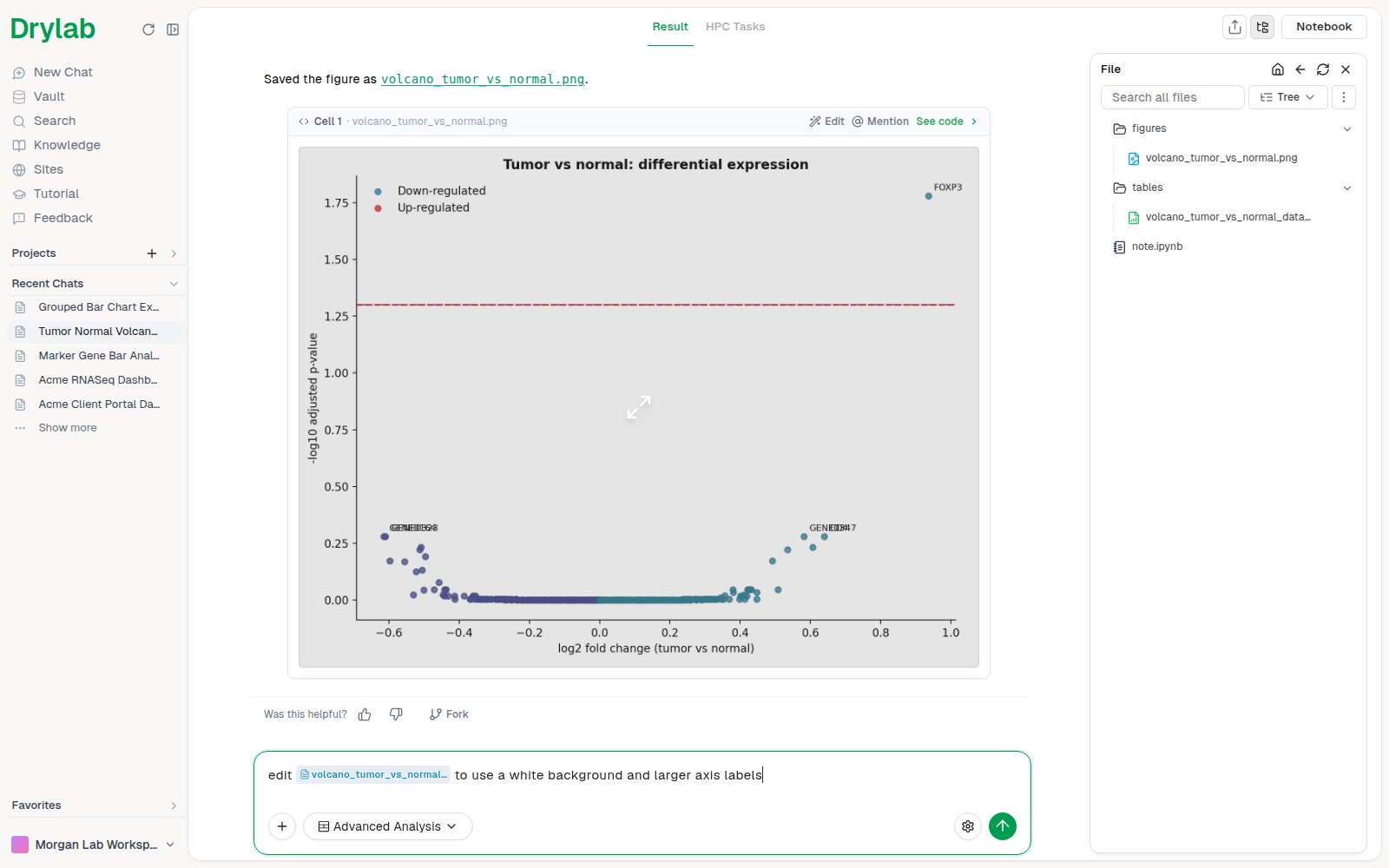This screenshot has width=1389, height=868.
Task: Open the File panel more options menu
Action: (1344, 97)
